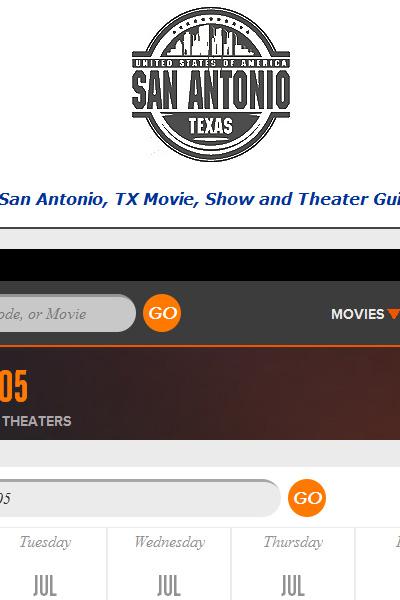The image size is (400, 600).
Task: Open the San Antonio, TX Movie Guide link
Action: point(200,199)
